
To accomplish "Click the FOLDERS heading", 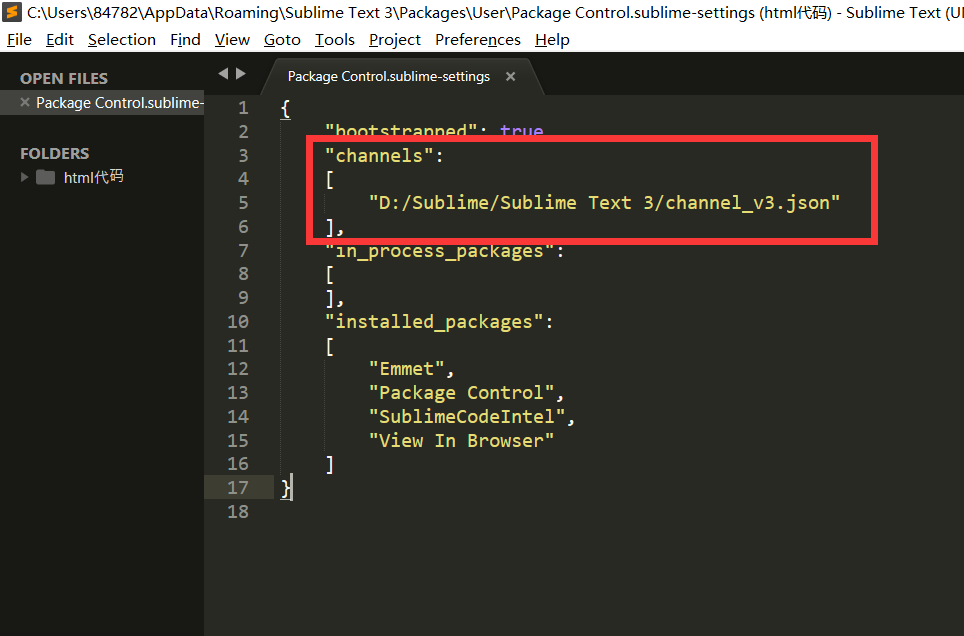I will coord(55,153).
